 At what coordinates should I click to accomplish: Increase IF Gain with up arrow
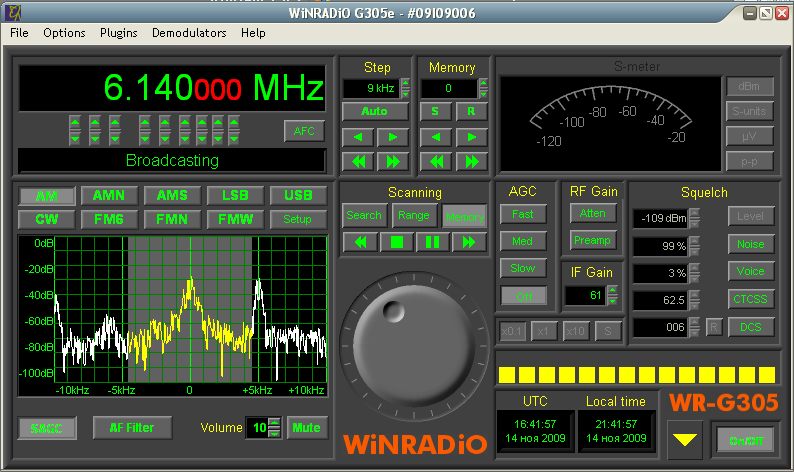pyautogui.click(x=613, y=291)
